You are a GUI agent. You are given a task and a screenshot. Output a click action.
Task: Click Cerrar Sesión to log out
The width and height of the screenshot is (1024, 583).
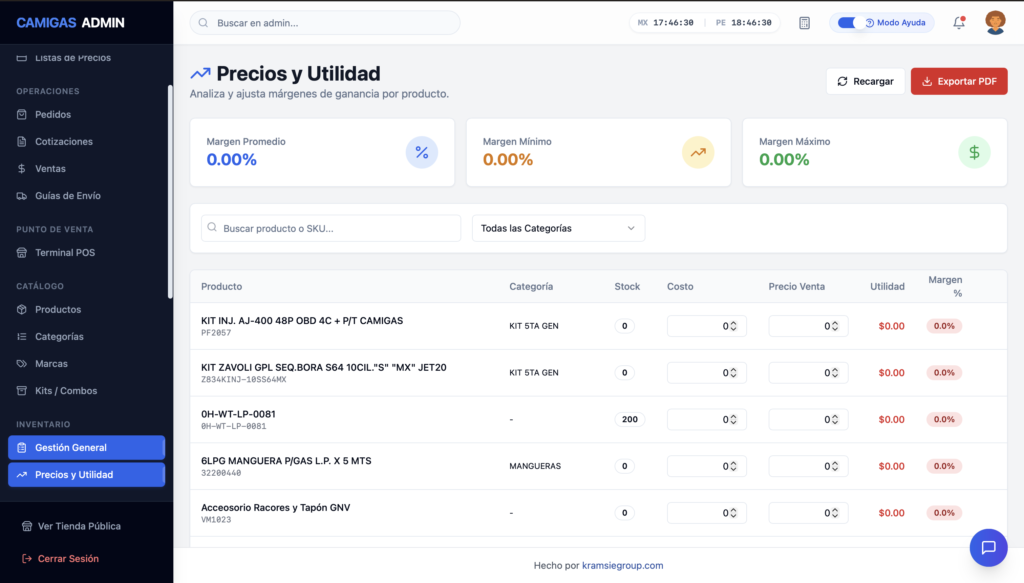tap(68, 559)
